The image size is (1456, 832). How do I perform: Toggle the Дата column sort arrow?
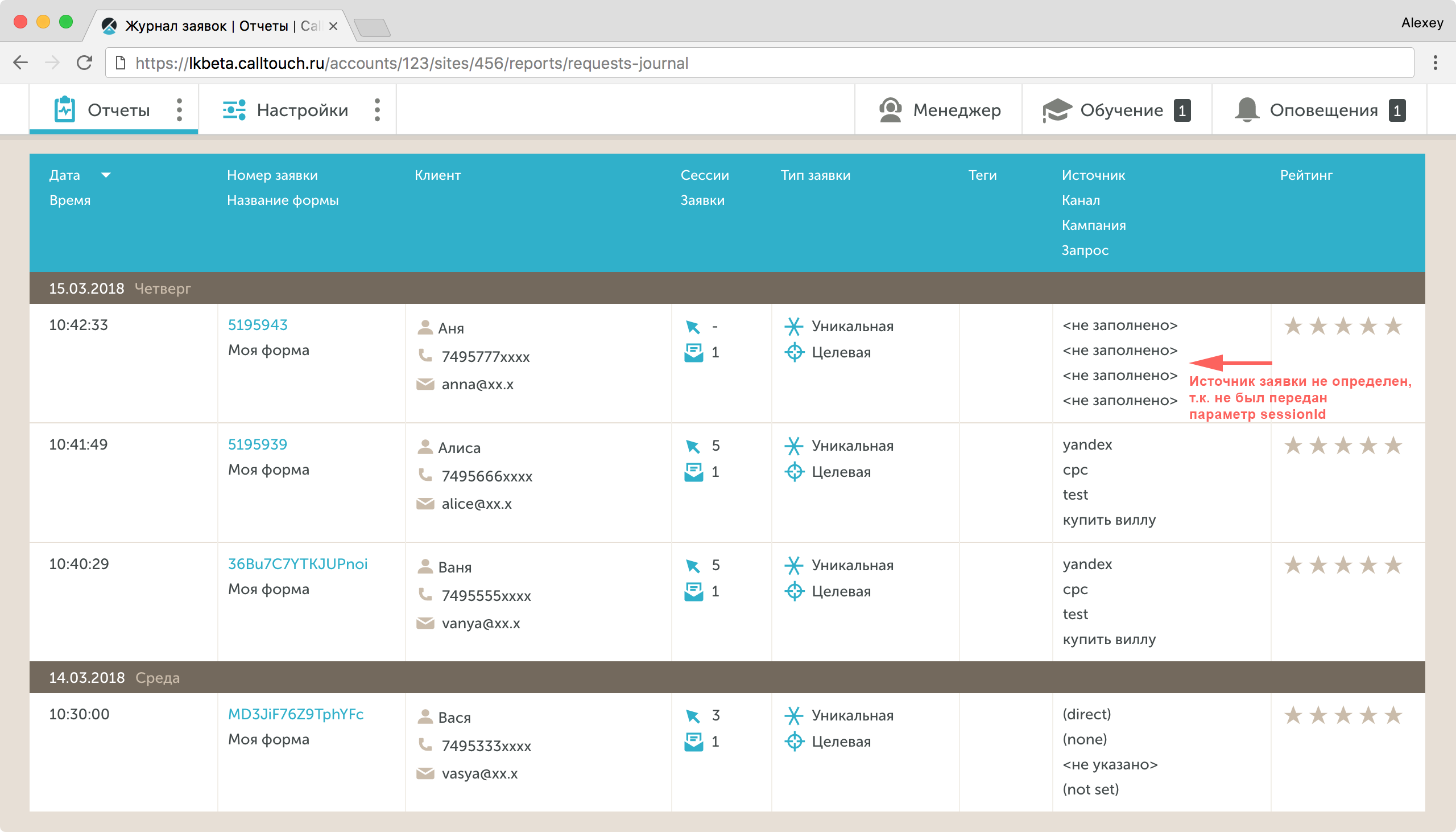coord(106,175)
